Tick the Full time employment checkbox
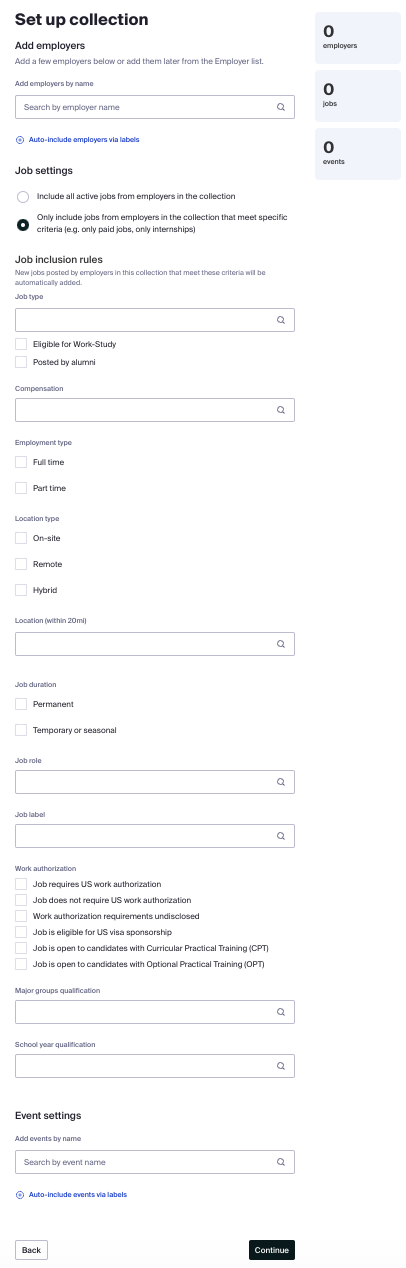The width and height of the screenshot is (406, 1268). [21, 462]
